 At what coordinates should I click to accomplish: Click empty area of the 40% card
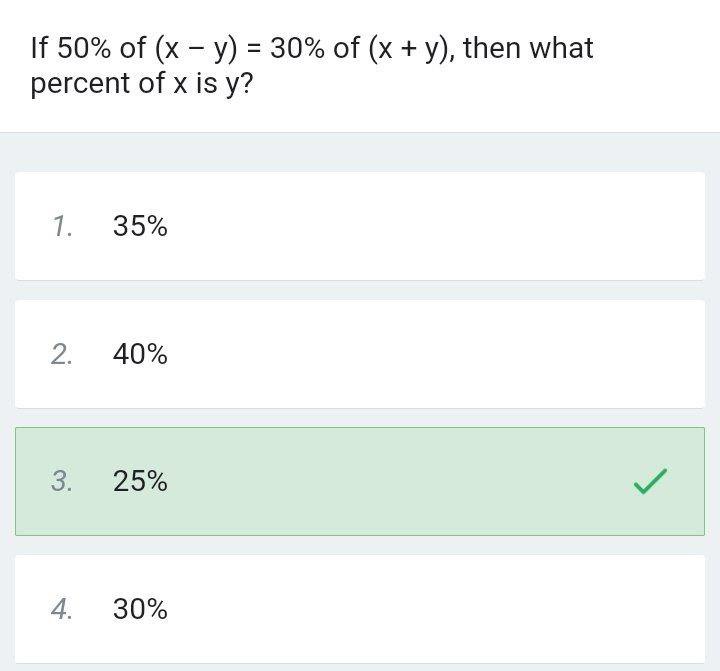[x=450, y=354]
